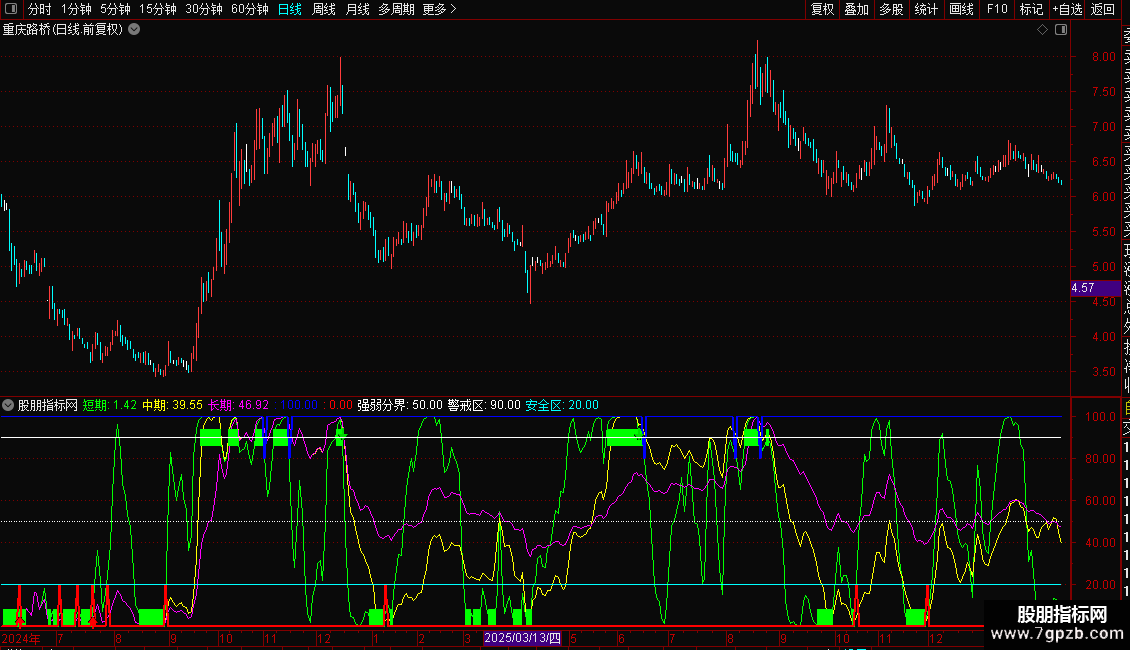The image size is (1130, 650).
Task: Click the 20.00 indicator axis label
Action: point(1100,584)
